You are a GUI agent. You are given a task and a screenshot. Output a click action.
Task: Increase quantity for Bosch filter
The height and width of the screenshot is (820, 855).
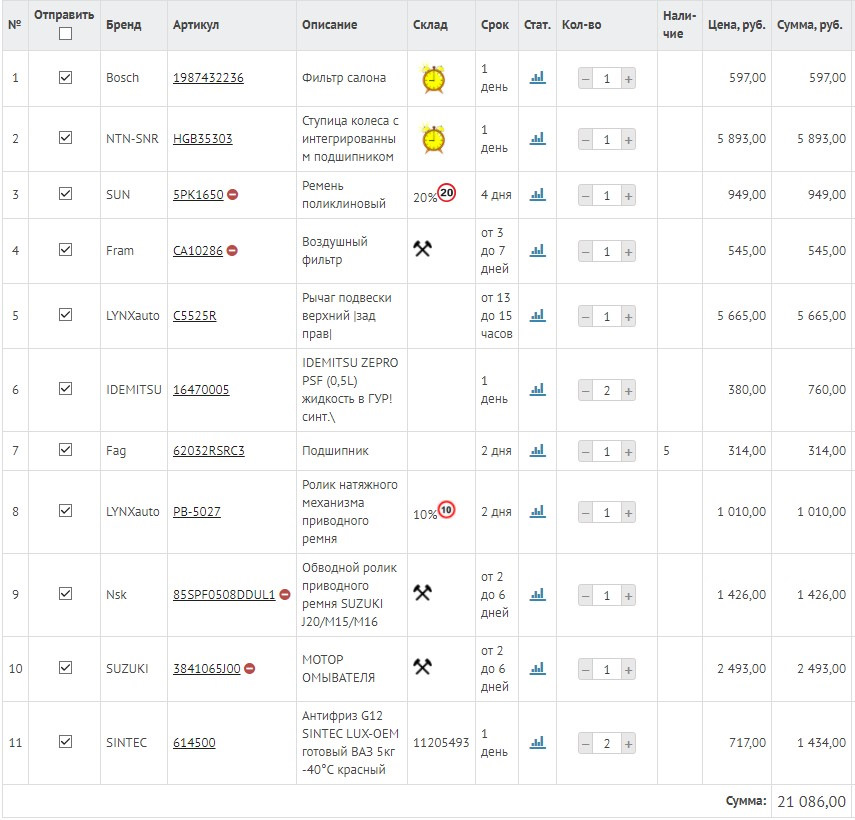628,79
